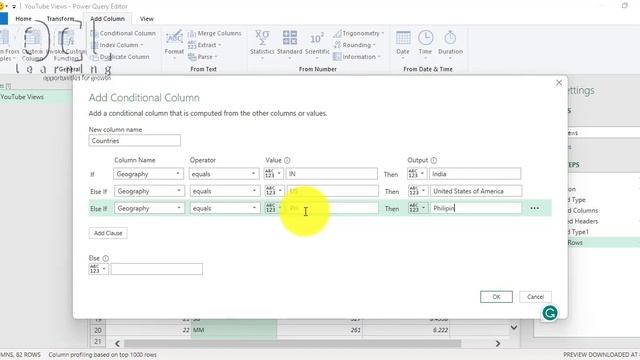
Task: Click the Else value input field
Action: coord(157,269)
